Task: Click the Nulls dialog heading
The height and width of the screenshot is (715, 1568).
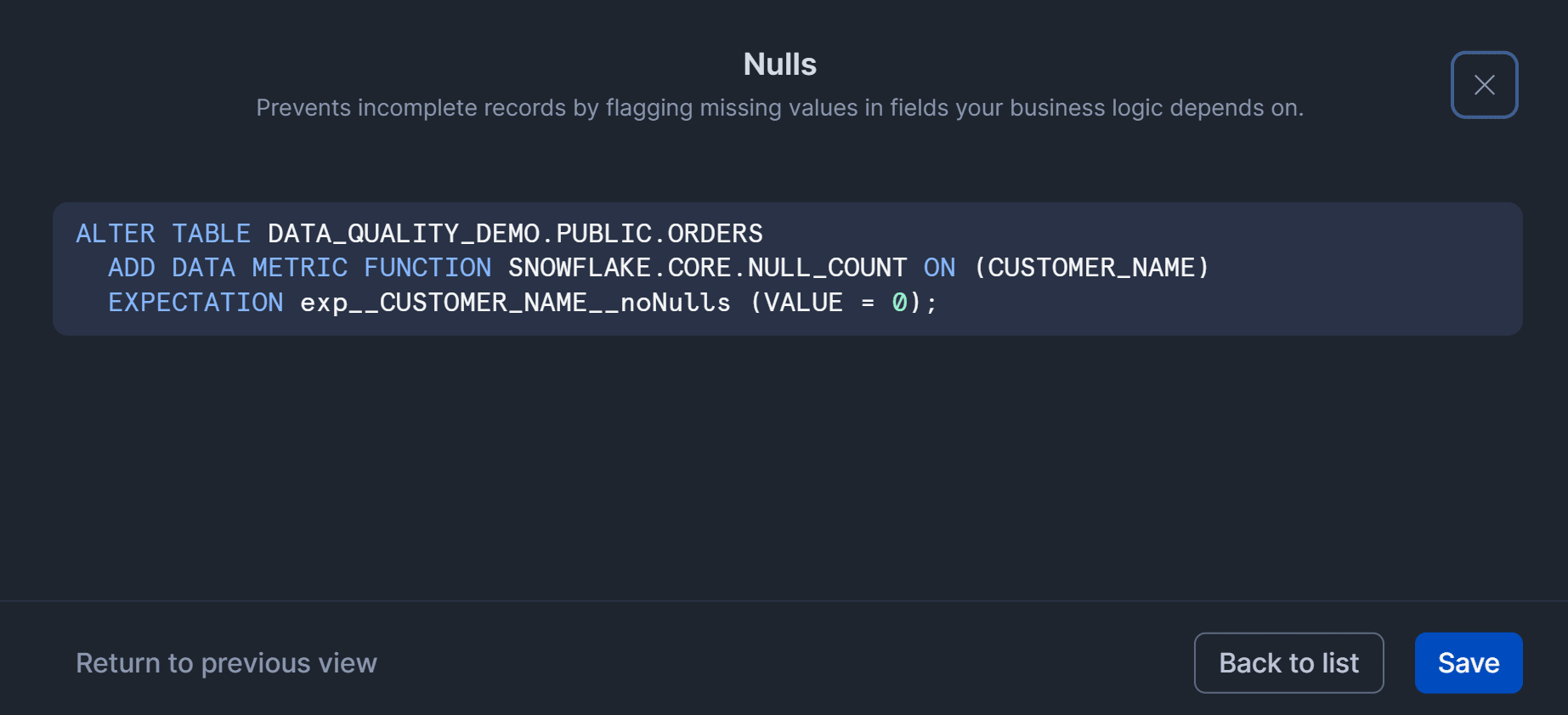Action: click(779, 65)
